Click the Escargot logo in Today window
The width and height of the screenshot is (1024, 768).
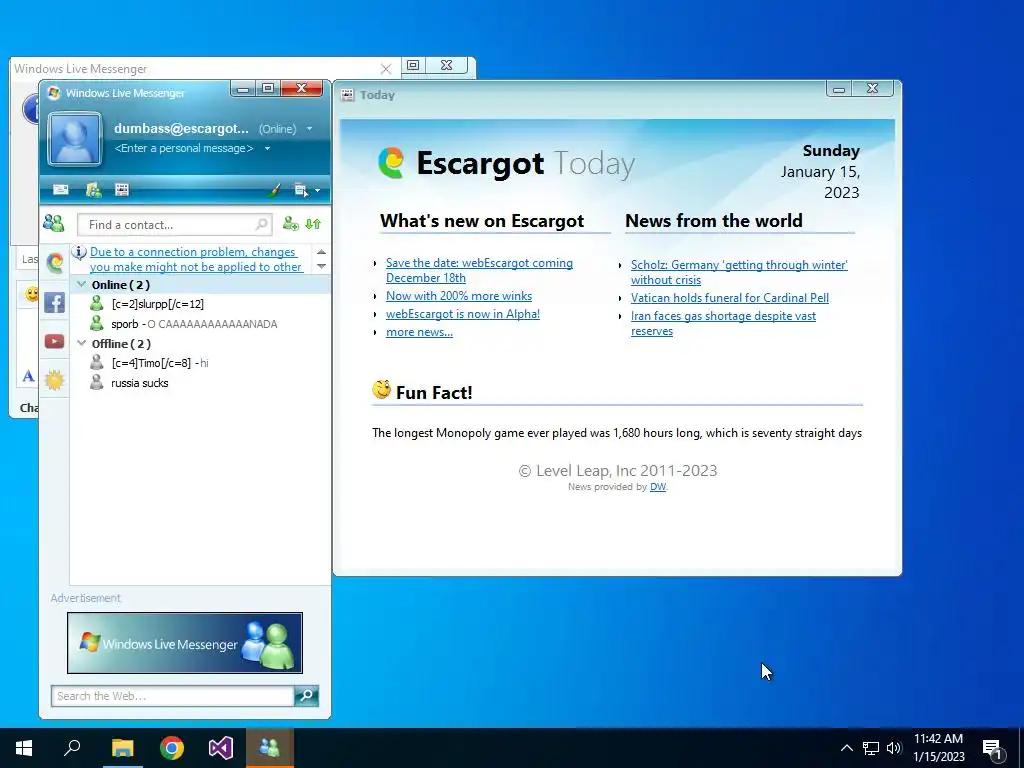391,163
